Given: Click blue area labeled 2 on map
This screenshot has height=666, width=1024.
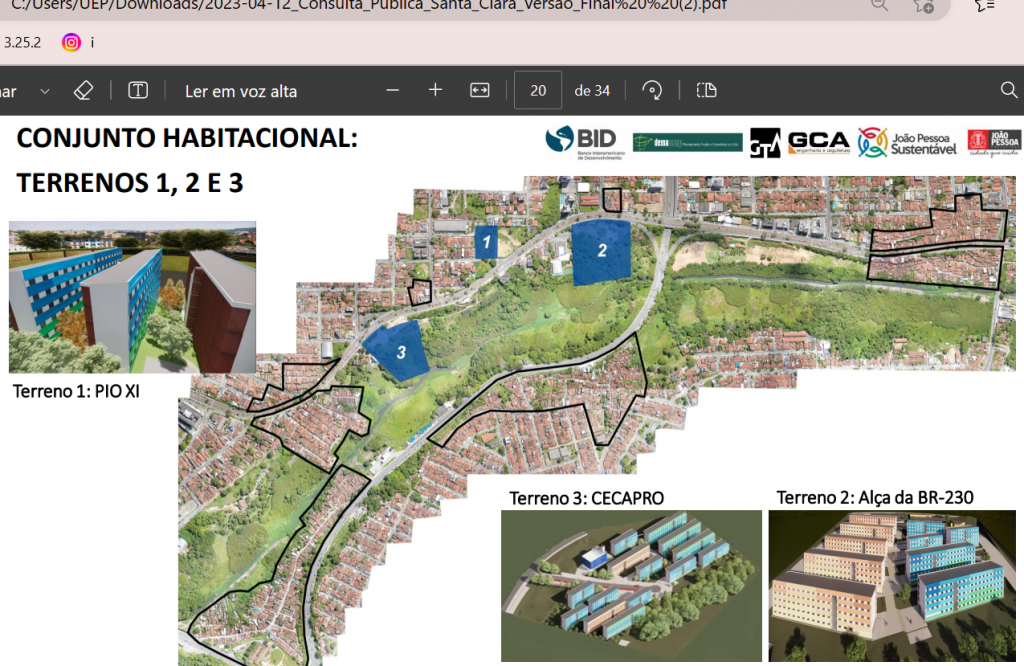Looking at the screenshot, I should 602,251.
